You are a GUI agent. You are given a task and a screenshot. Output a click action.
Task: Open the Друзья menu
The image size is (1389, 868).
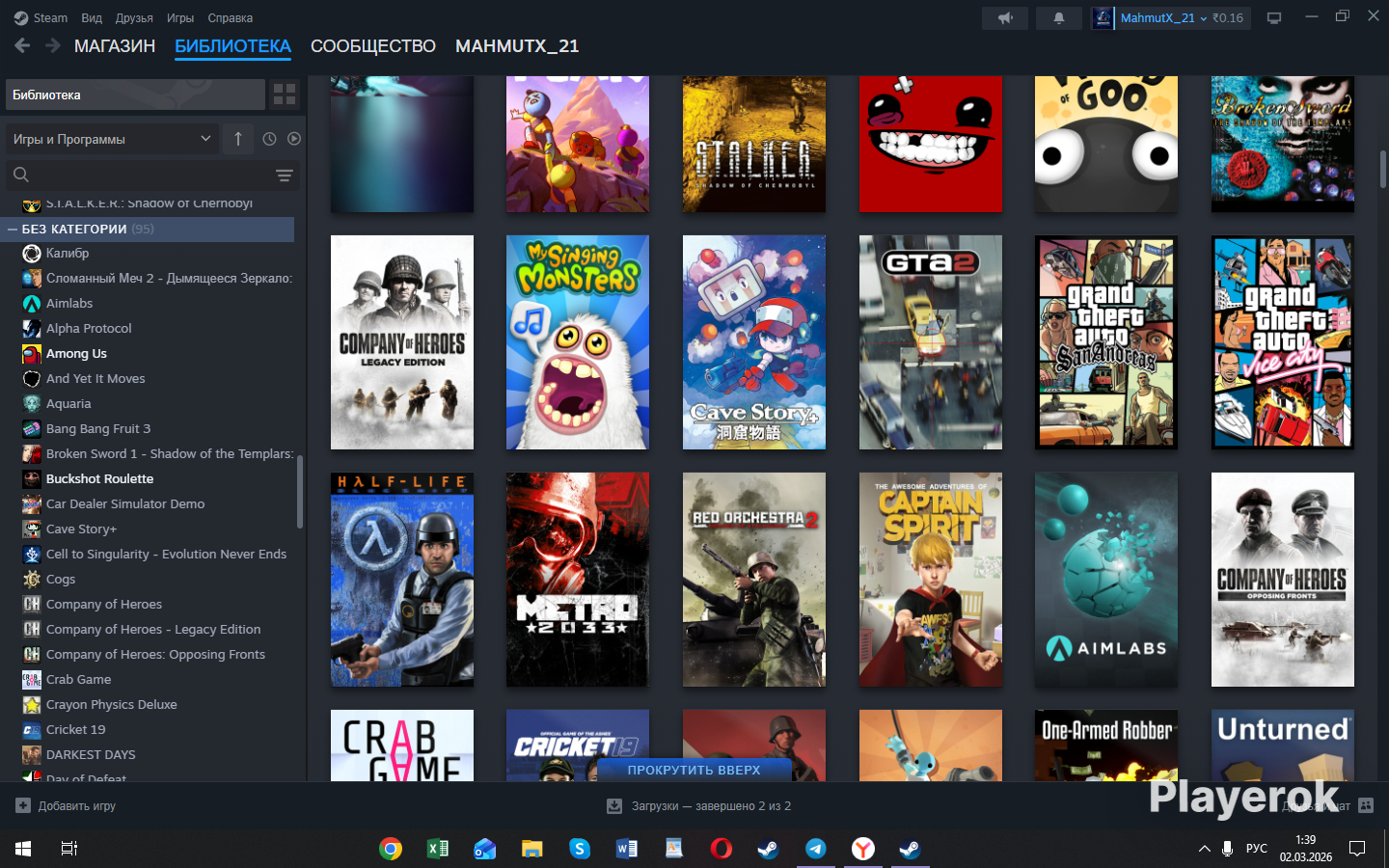click(134, 18)
